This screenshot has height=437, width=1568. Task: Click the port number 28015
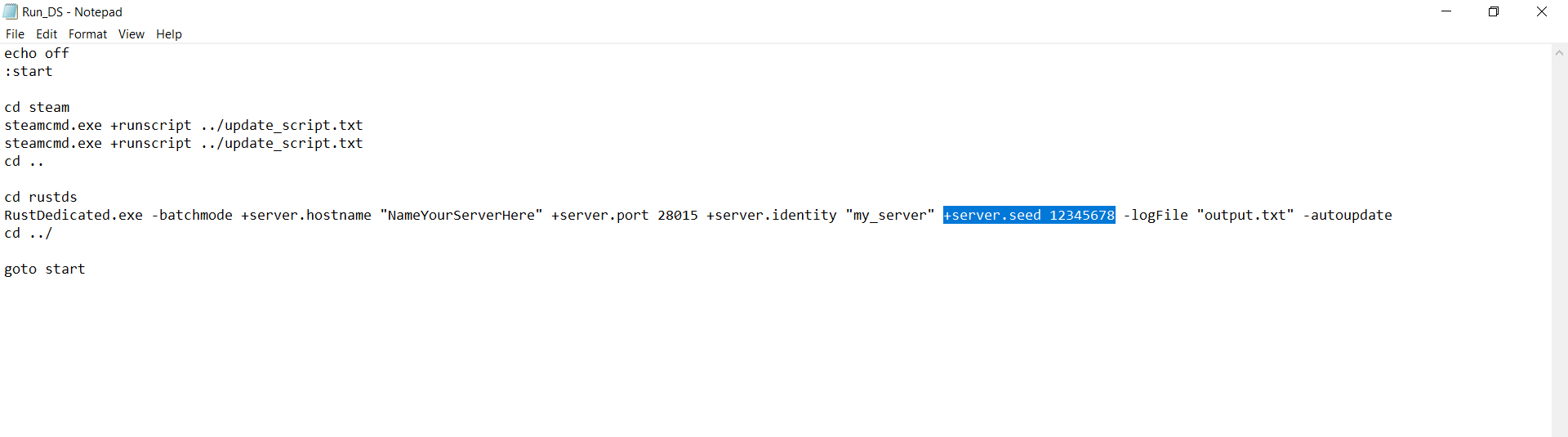coord(678,215)
